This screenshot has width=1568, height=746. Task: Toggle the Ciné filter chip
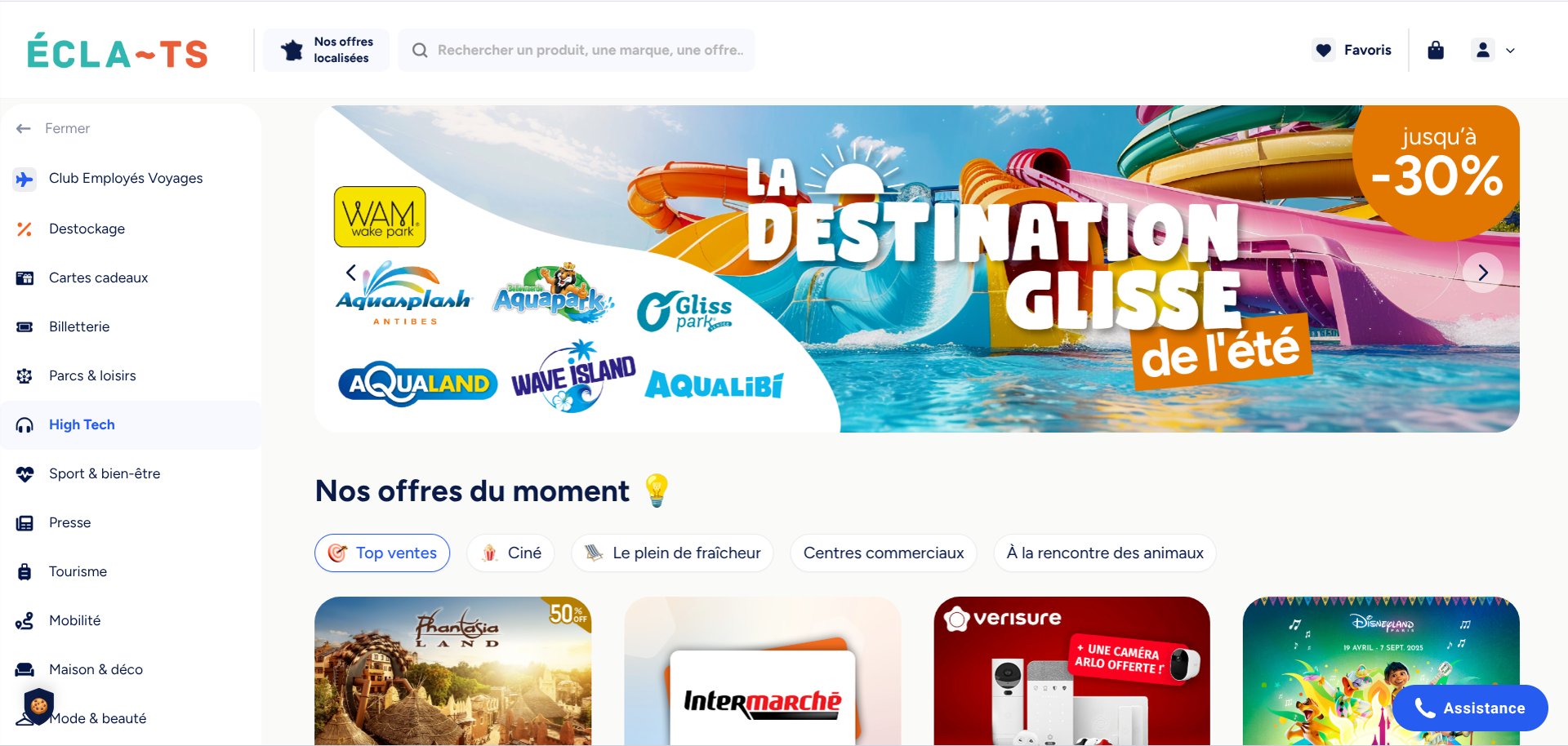click(x=511, y=553)
